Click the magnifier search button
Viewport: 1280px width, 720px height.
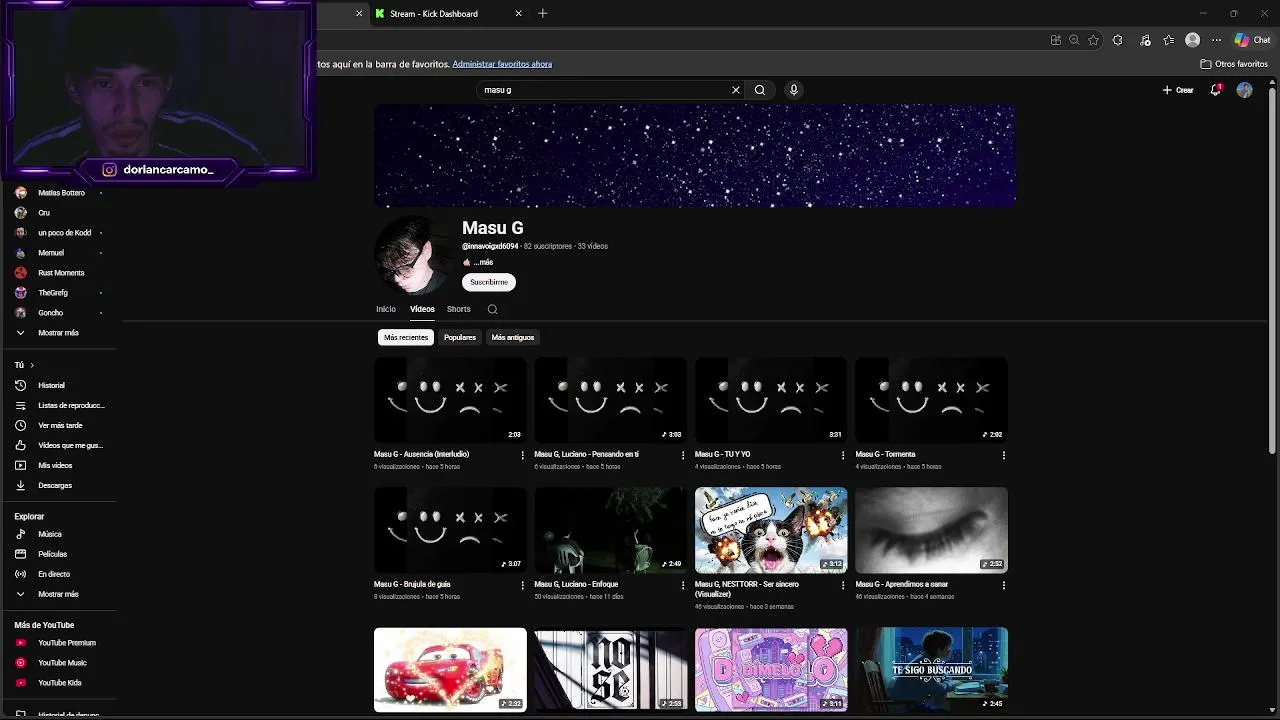tap(760, 90)
